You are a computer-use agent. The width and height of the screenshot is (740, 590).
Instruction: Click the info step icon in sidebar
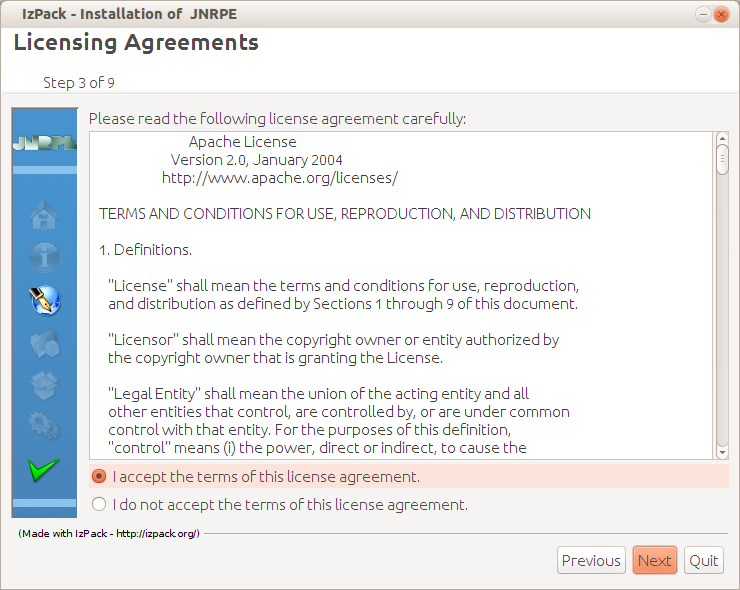[44, 258]
